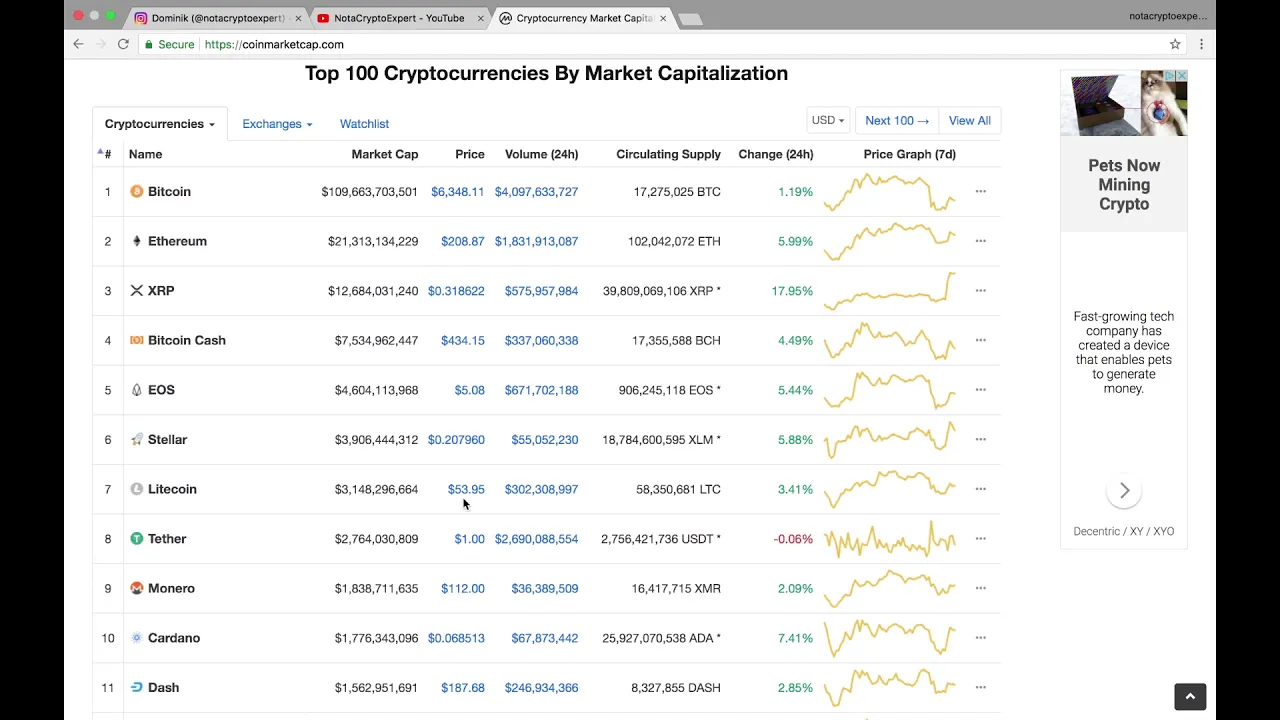Sort by Volume (24h) column header

pyautogui.click(x=542, y=154)
